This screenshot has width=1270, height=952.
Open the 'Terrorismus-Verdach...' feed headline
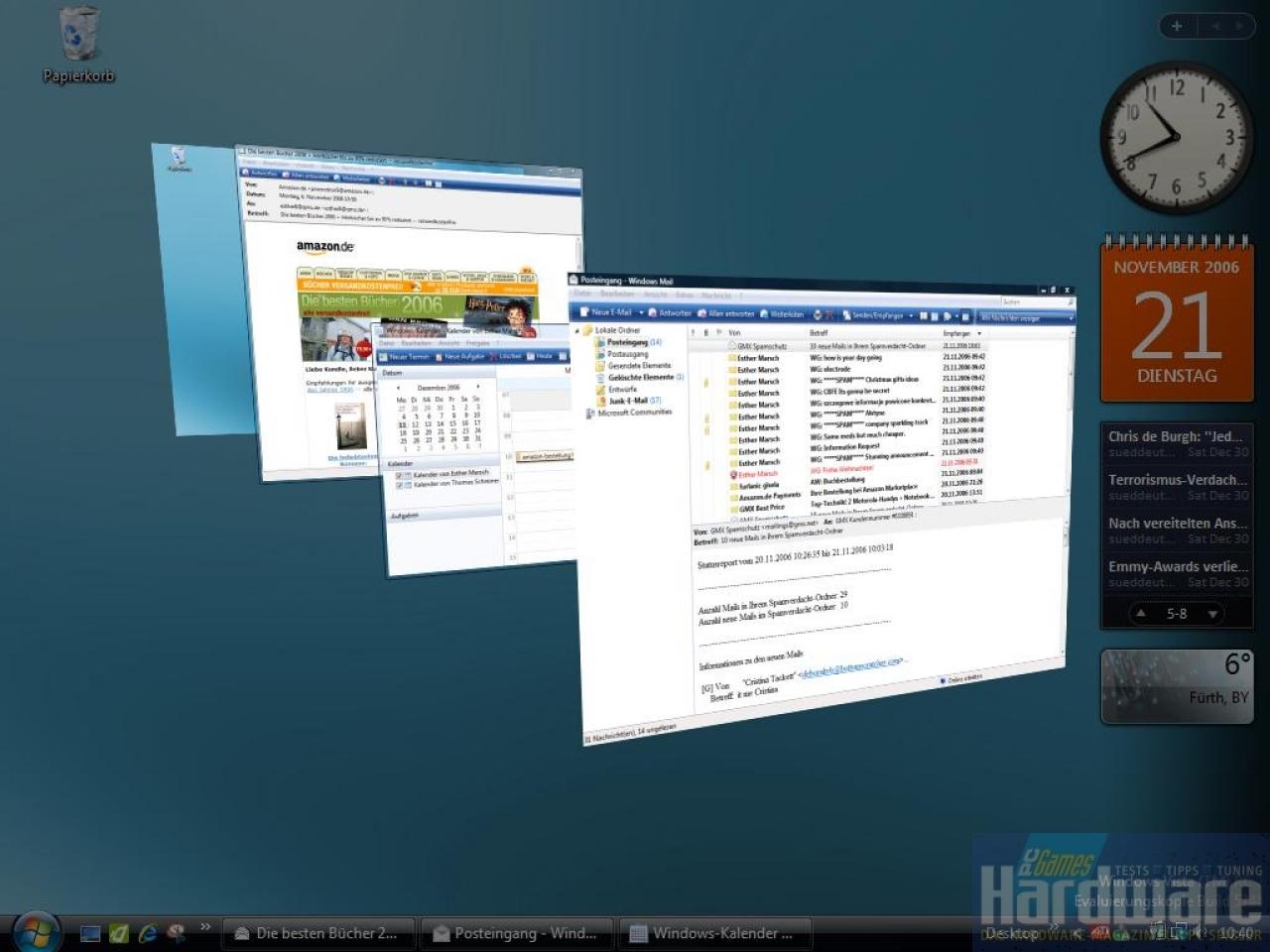(1177, 487)
